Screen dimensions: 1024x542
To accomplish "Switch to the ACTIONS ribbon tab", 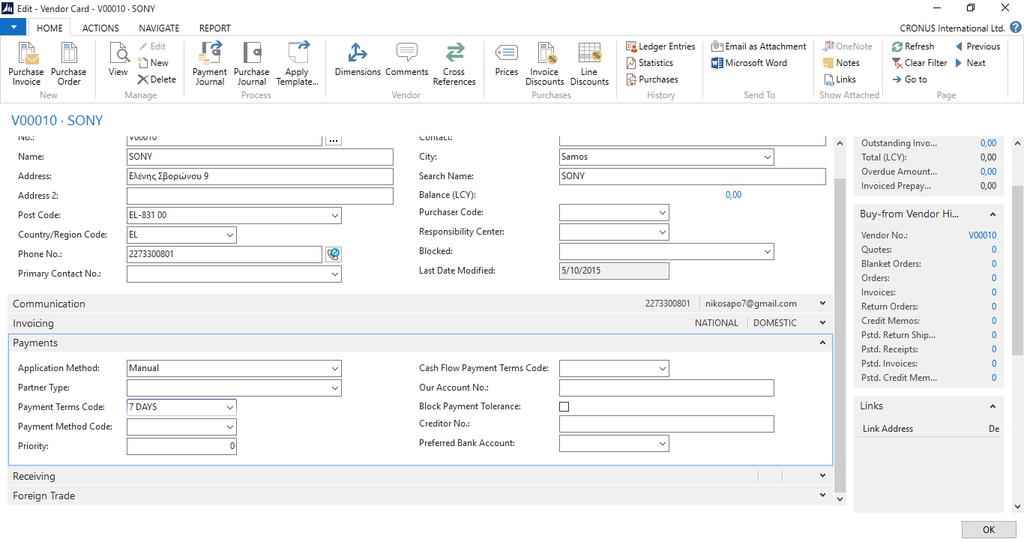I will click(x=101, y=28).
